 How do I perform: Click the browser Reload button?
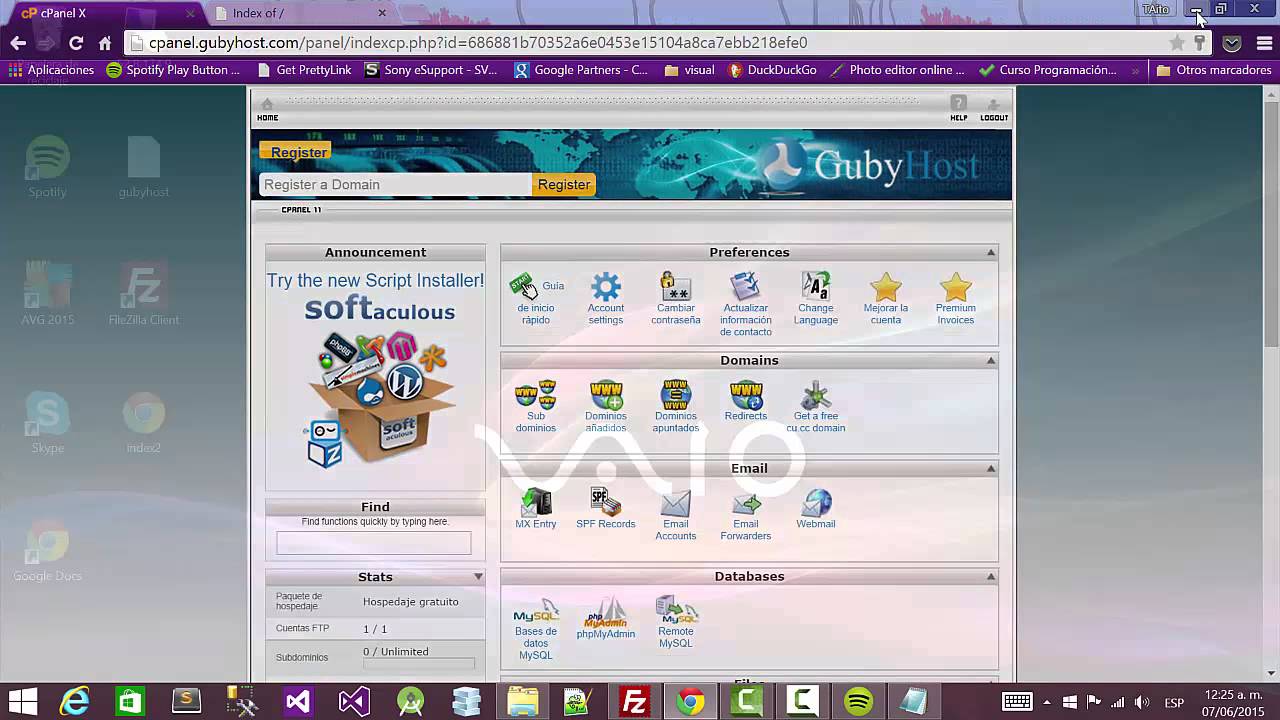tap(76, 43)
